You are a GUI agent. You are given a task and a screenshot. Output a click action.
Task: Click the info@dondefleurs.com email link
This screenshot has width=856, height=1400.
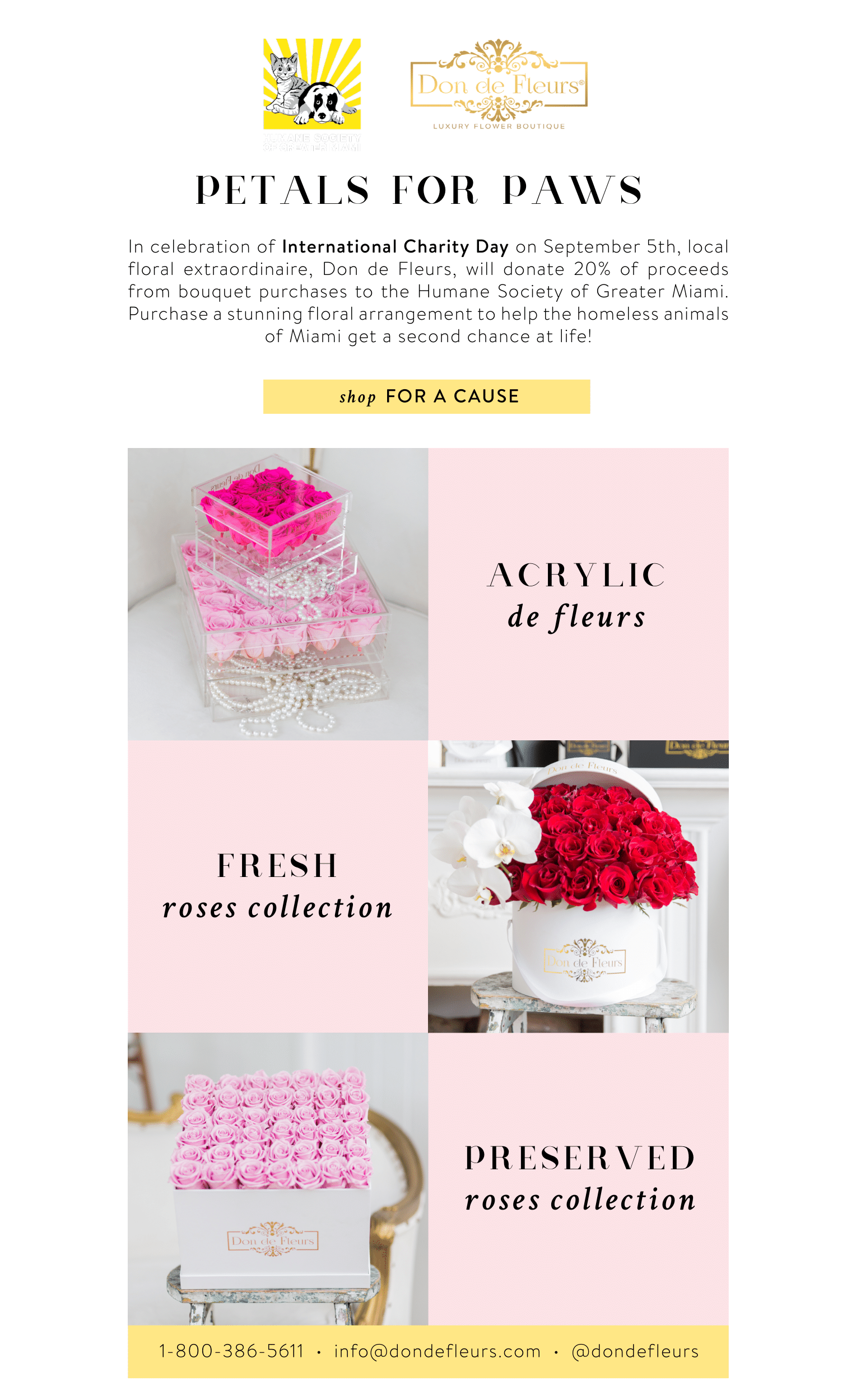[437, 1351]
